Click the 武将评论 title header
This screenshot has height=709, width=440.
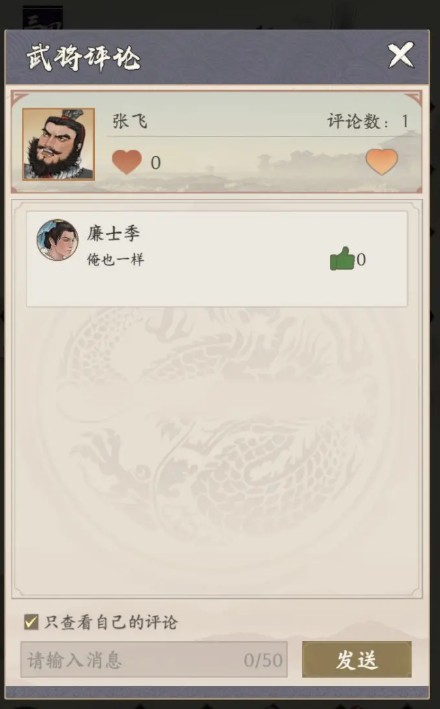click(83, 58)
